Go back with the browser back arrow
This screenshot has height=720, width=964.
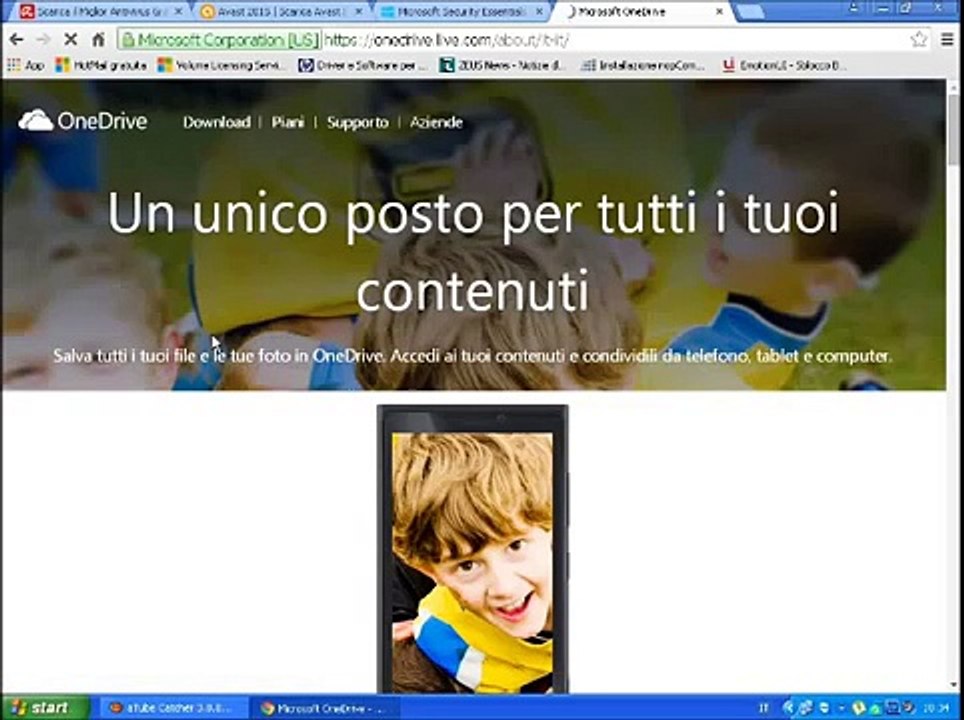click(17, 40)
